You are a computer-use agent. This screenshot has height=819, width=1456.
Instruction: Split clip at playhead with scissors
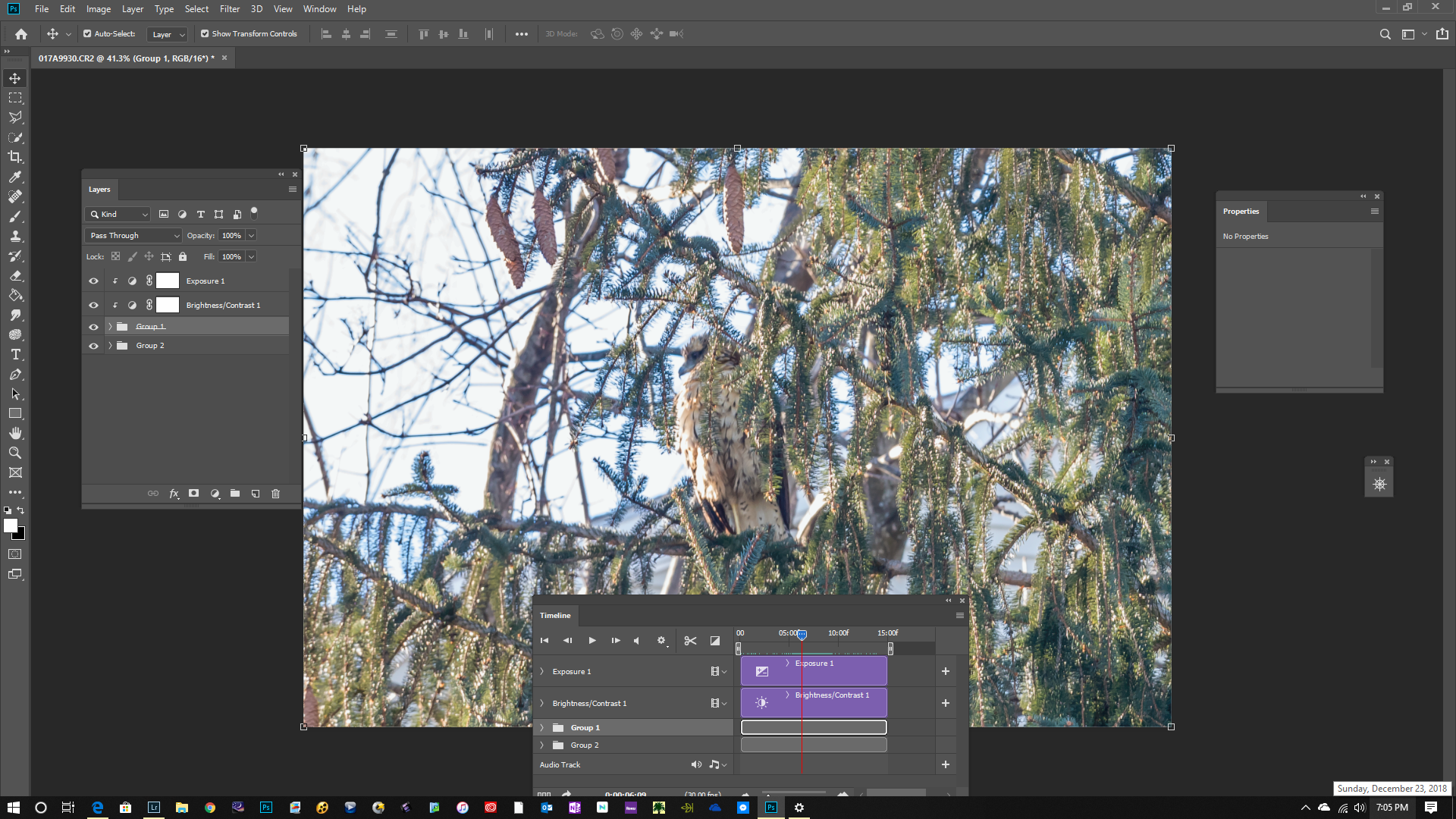pyautogui.click(x=690, y=641)
